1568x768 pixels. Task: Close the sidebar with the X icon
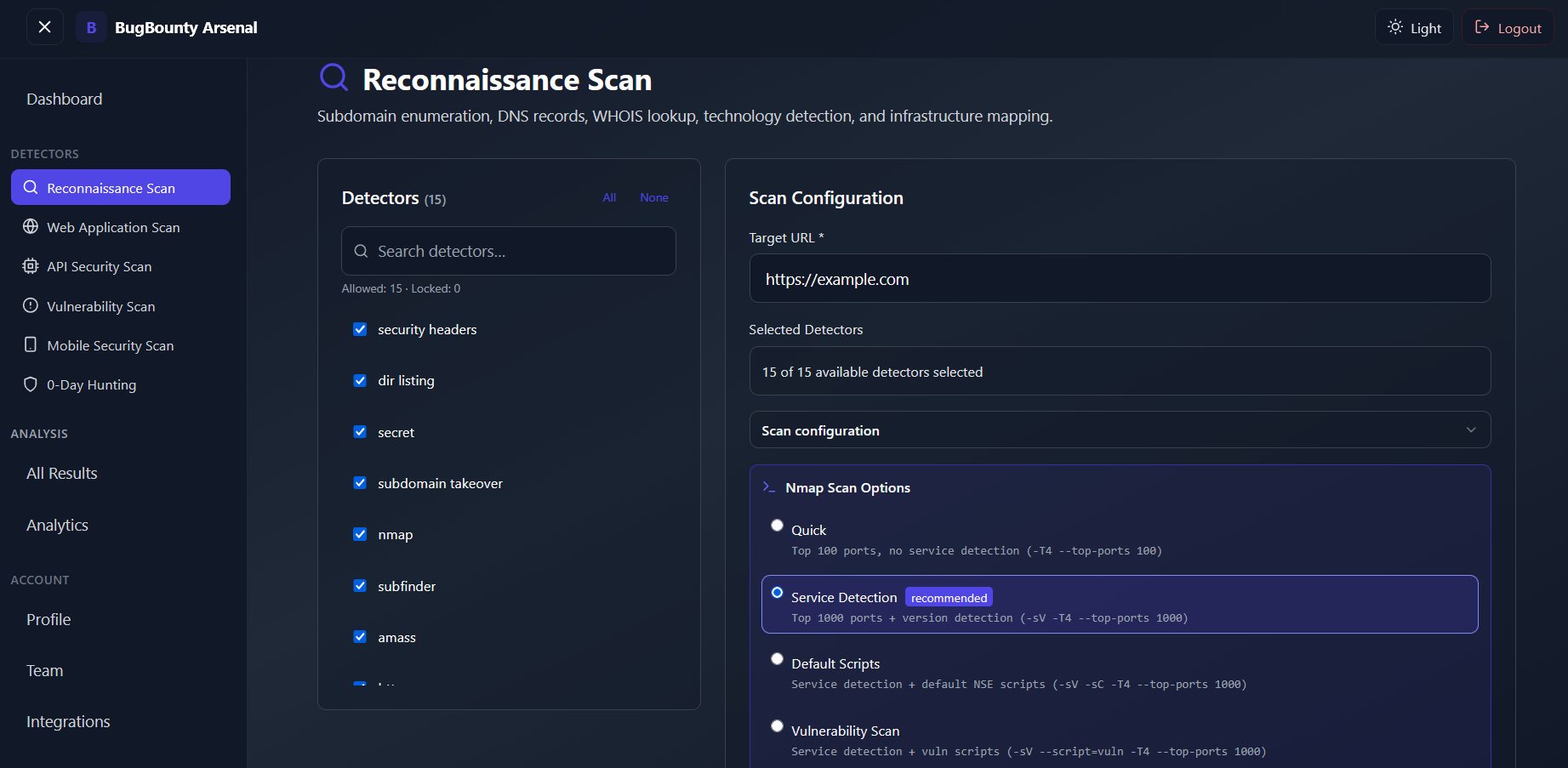click(x=45, y=27)
